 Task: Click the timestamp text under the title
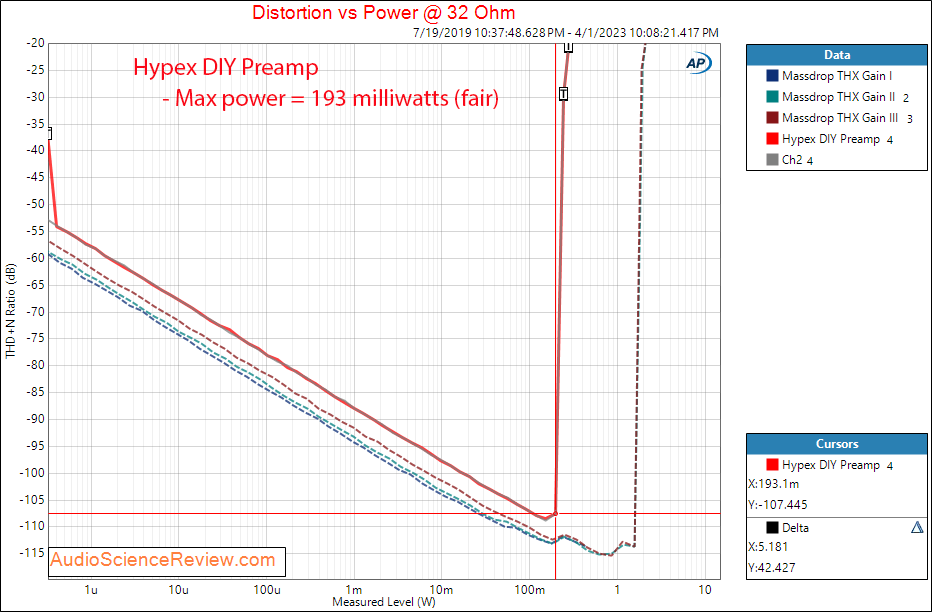566,33
